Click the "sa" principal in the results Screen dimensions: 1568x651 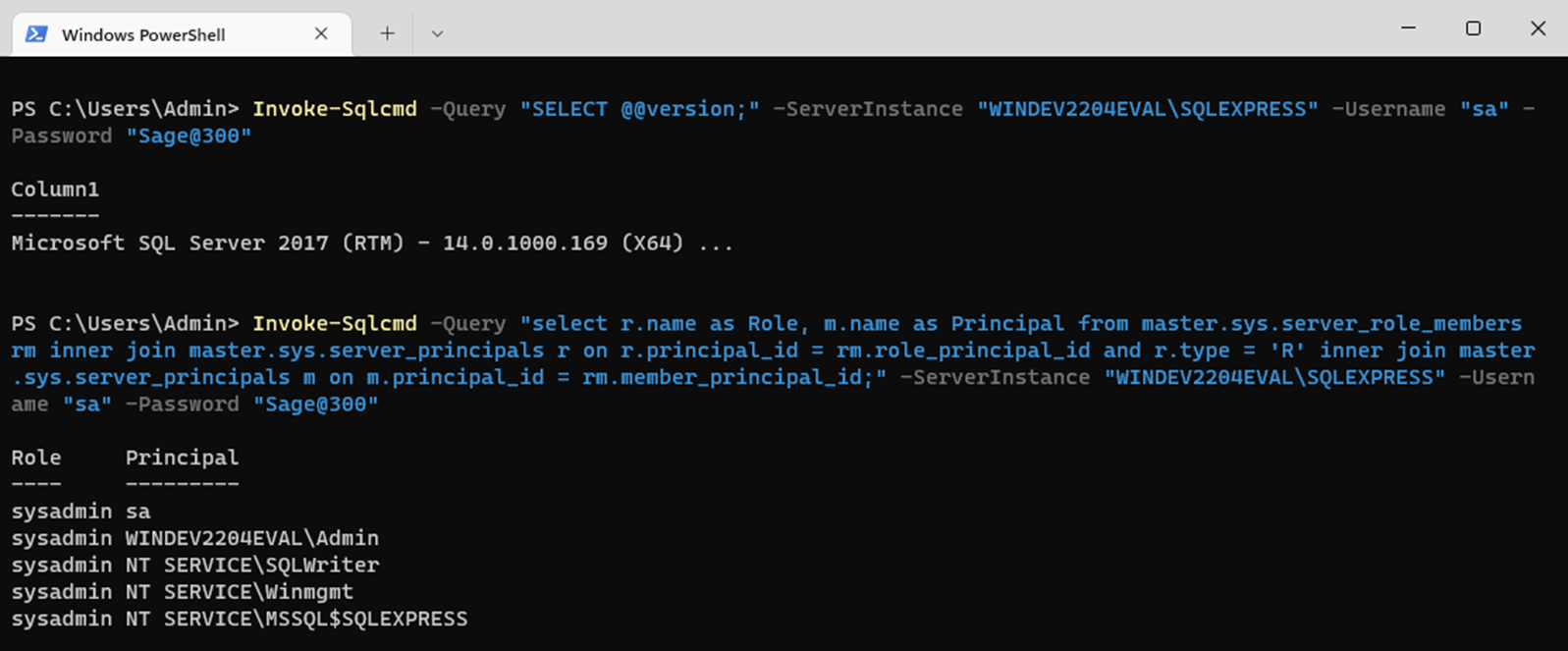click(138, 512)
